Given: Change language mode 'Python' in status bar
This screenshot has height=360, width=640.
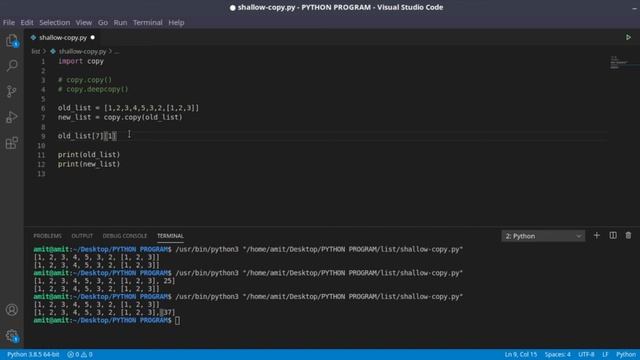Looking at the screenshot, I should pos(626,354).
